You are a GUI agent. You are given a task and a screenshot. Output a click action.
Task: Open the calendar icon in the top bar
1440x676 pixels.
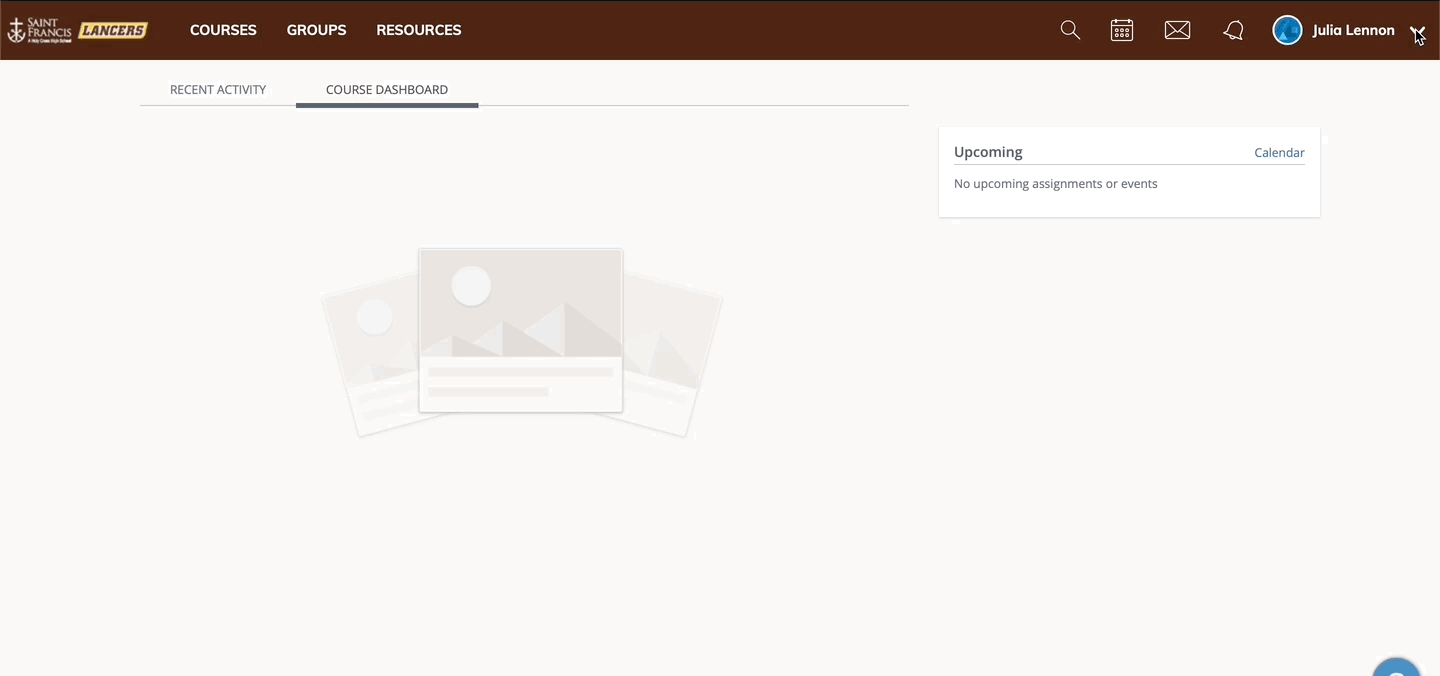(1121, 30)
